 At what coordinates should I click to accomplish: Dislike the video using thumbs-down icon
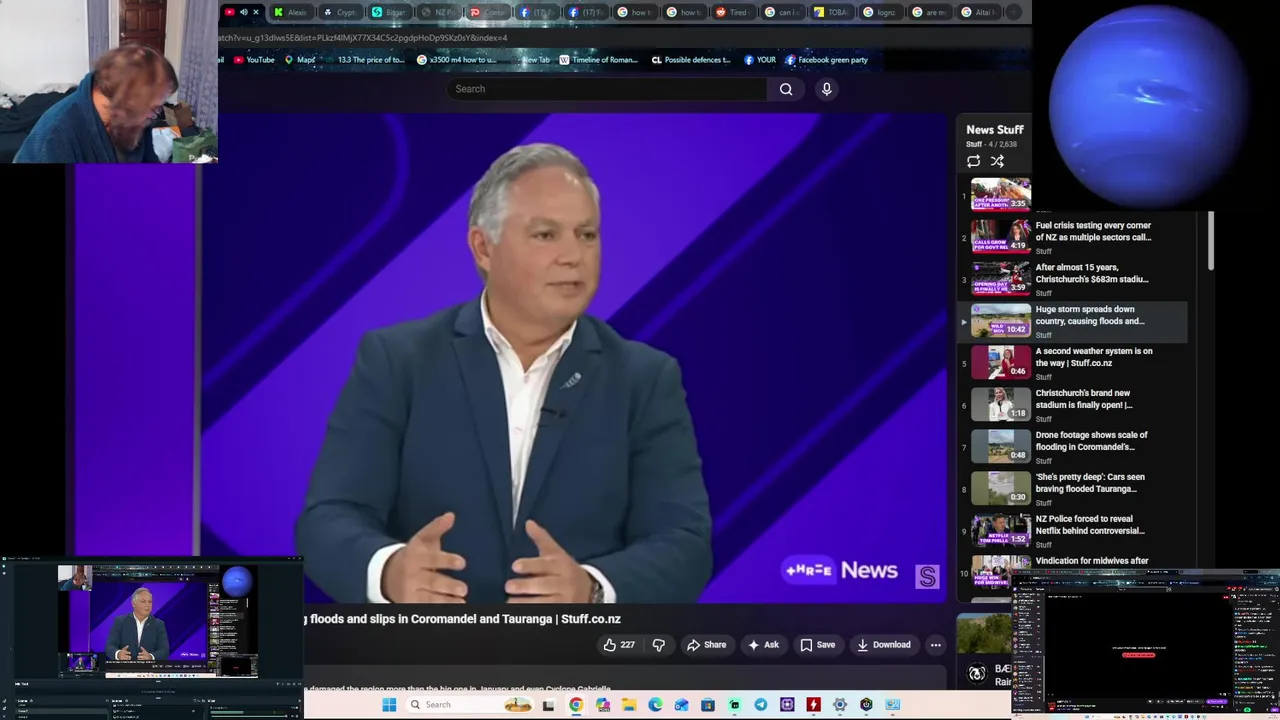658,645
